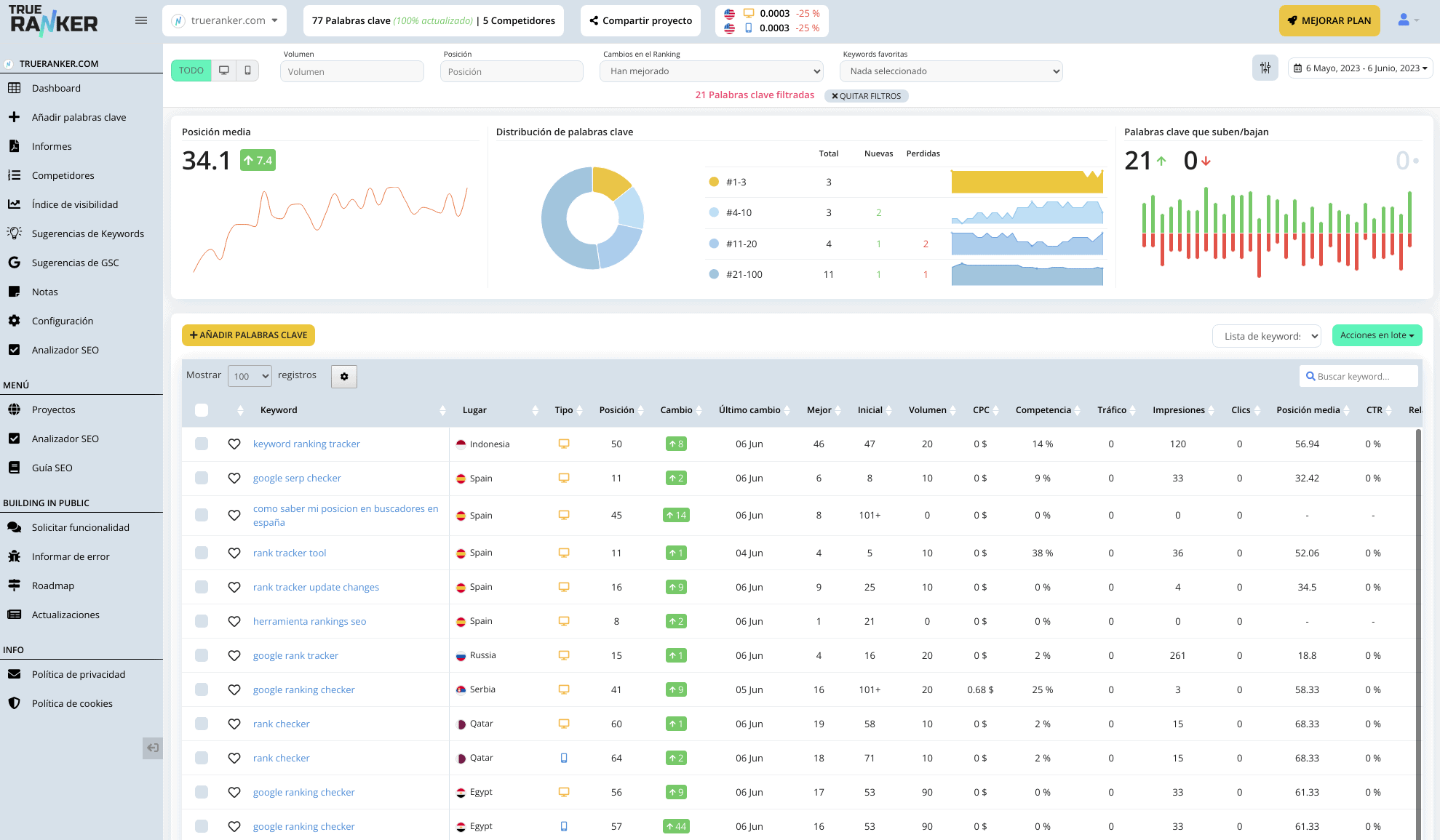1440x840 pixels.
Task: Open the Cambios en el Ranking dropdown
Action: (712, 71)
